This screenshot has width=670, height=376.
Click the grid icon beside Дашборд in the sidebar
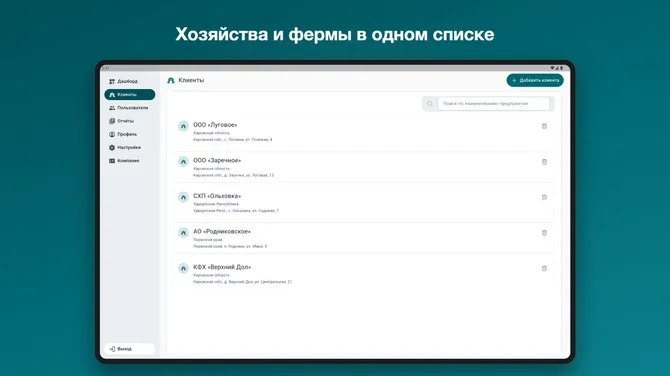[112, 81]
